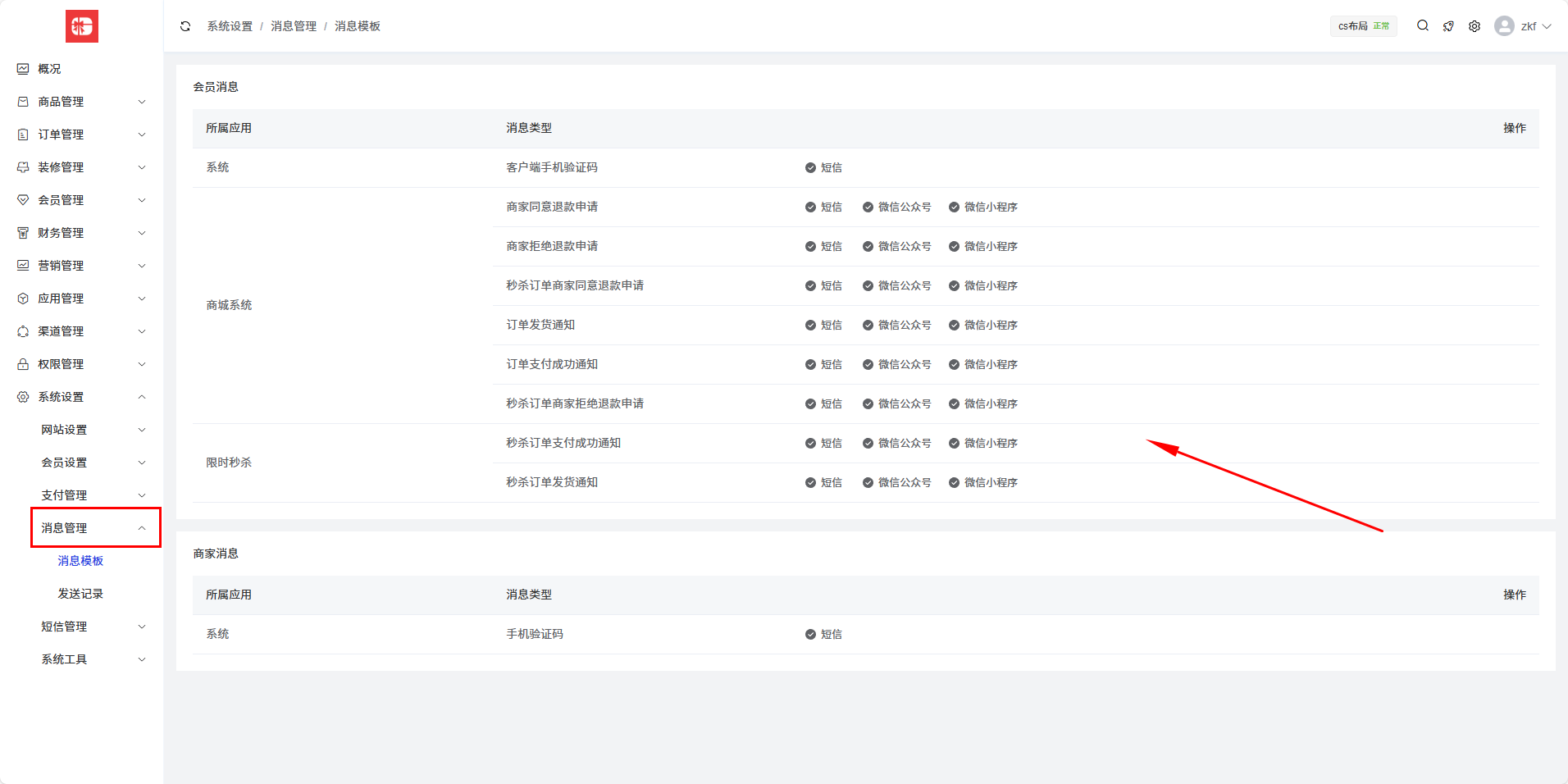Click the user avatar icon
Image resolution: width=1568 pixels, height=784 pixels.
(x=1504, y=26)
